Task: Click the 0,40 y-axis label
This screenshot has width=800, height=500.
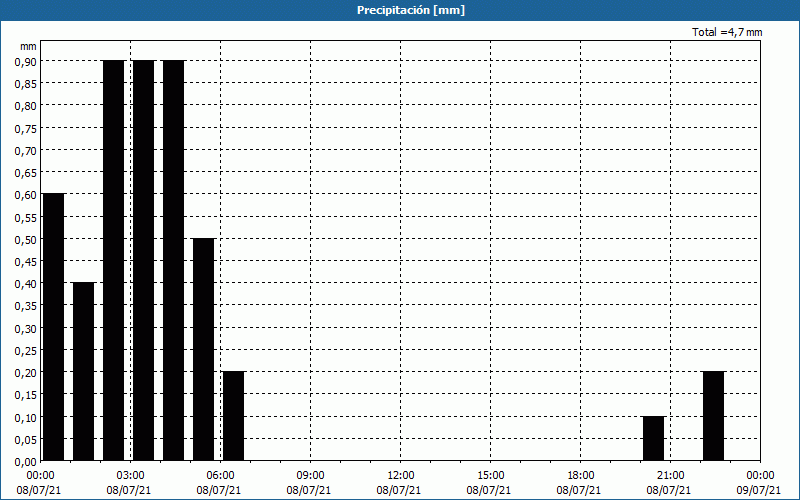Action: [x=26, y=284]
